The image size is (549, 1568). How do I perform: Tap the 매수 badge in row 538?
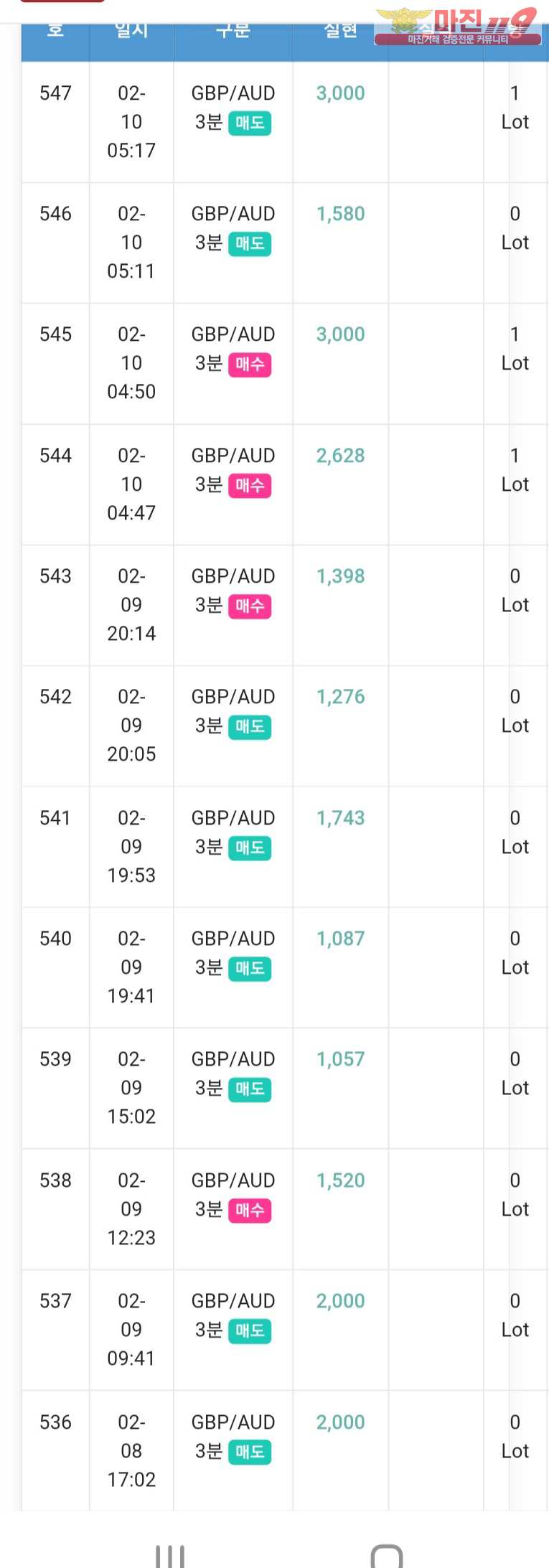tap(250, 1211)
